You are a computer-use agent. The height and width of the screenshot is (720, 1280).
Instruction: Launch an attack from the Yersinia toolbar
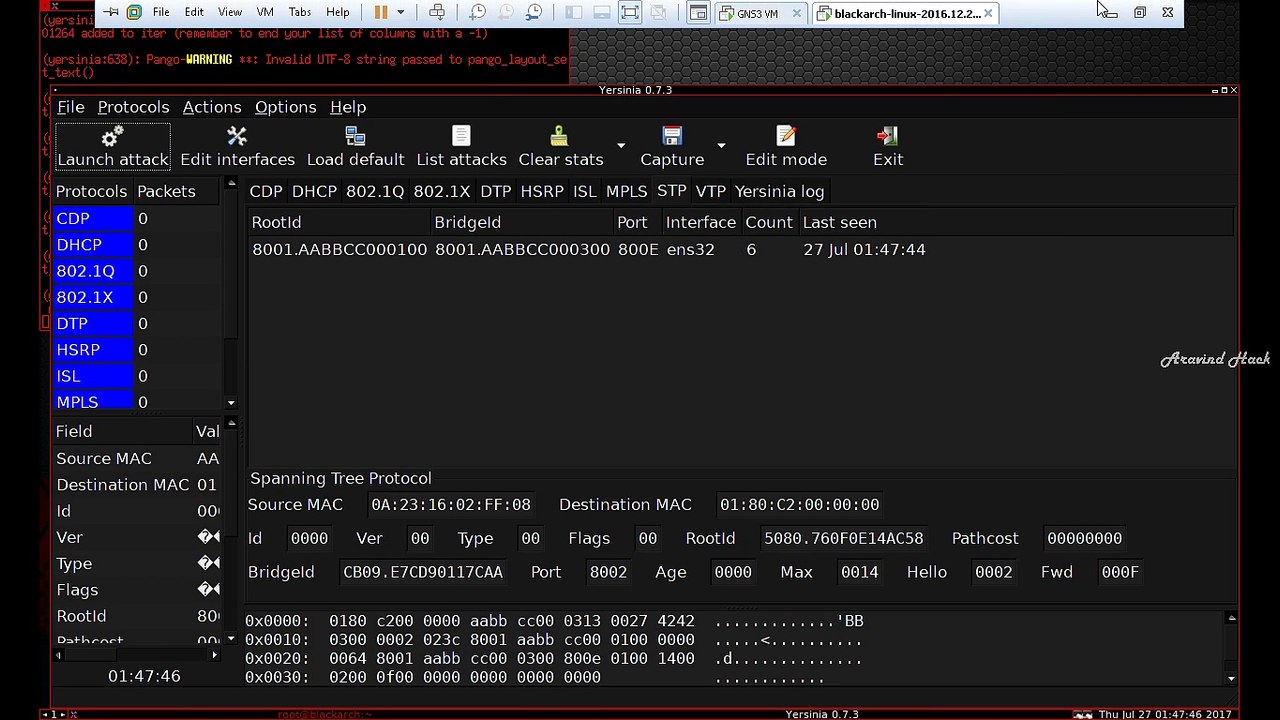point(113,147)
